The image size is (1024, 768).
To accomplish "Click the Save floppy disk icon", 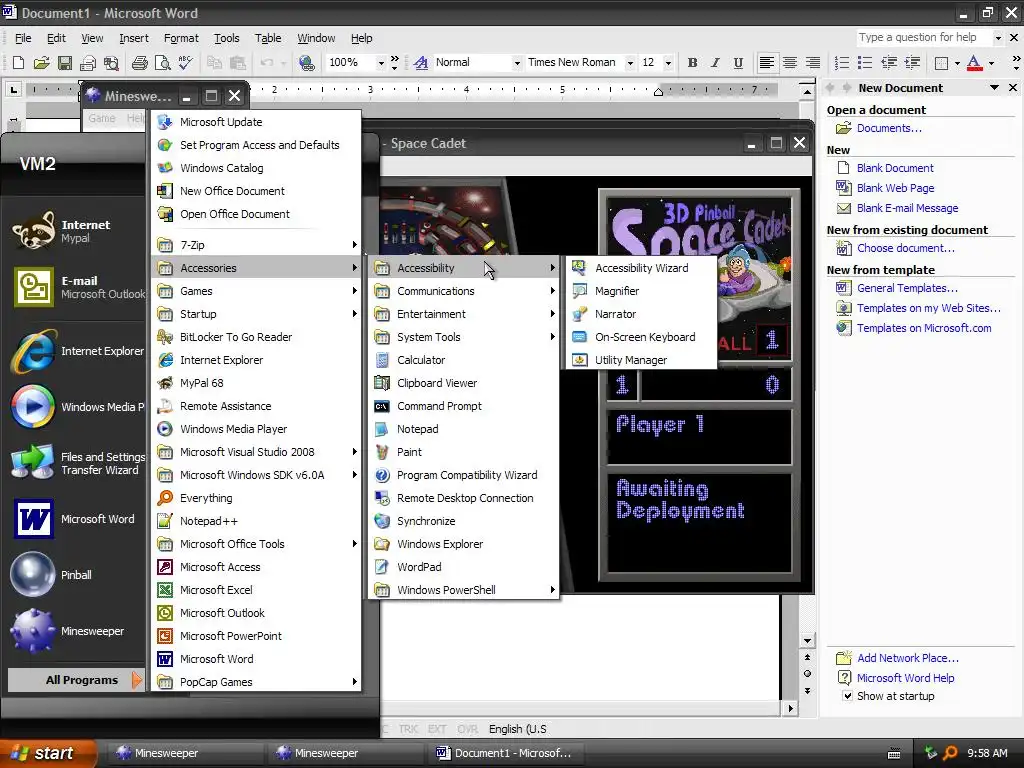I will tap(65, 63).
